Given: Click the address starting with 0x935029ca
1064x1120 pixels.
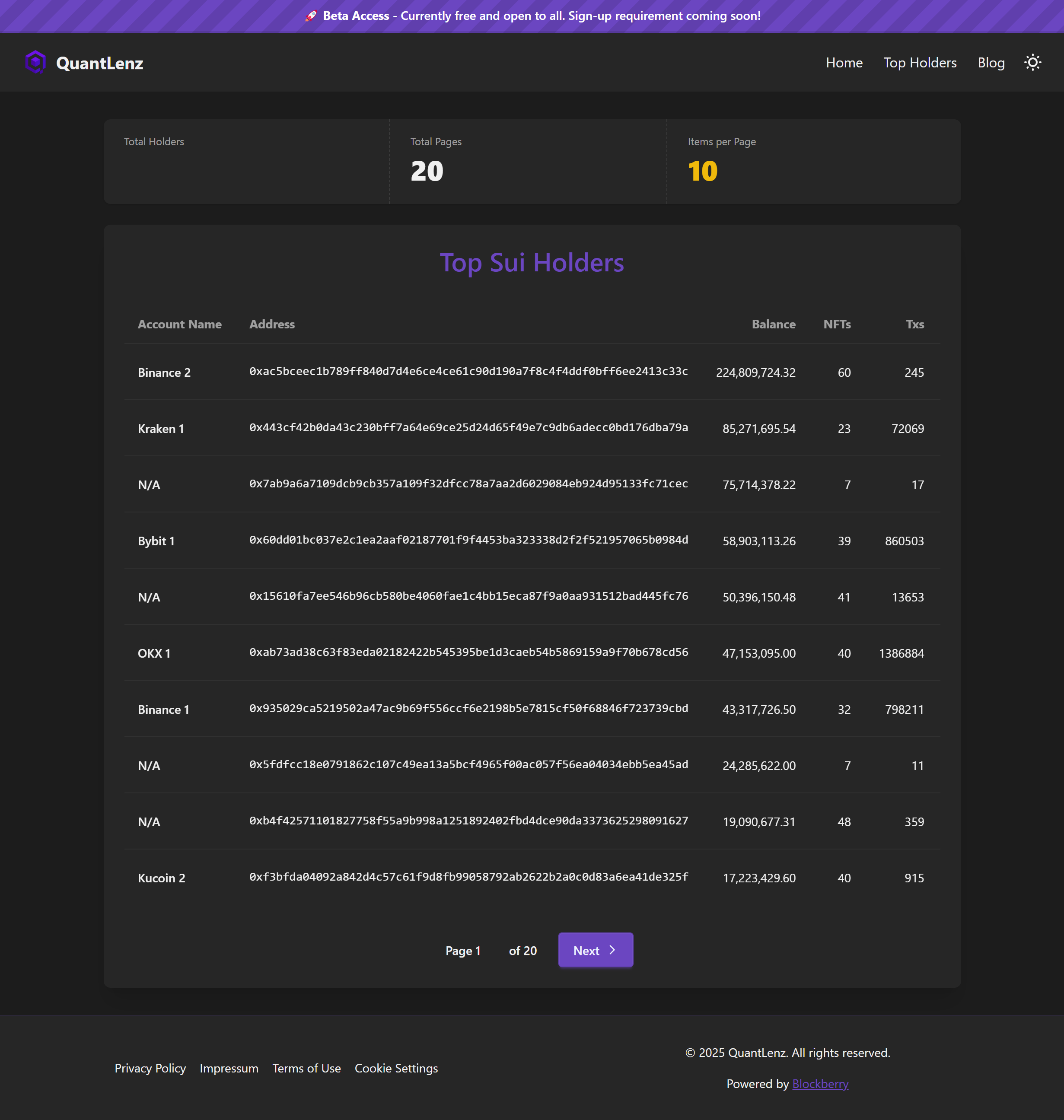Looking at the screenshot, I should click(468, 708).
